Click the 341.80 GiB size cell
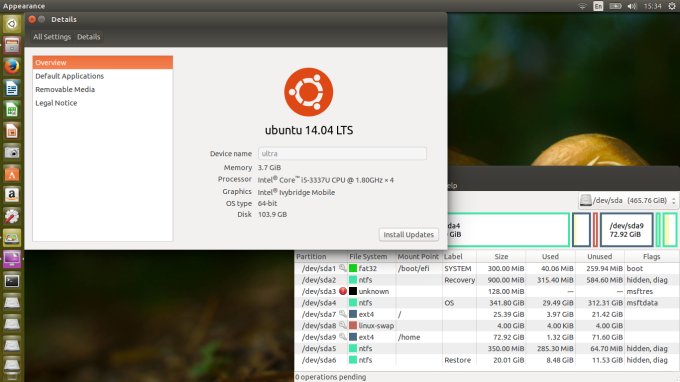Image resolution: width=680 pixels, height=382 pixels. 506,303
